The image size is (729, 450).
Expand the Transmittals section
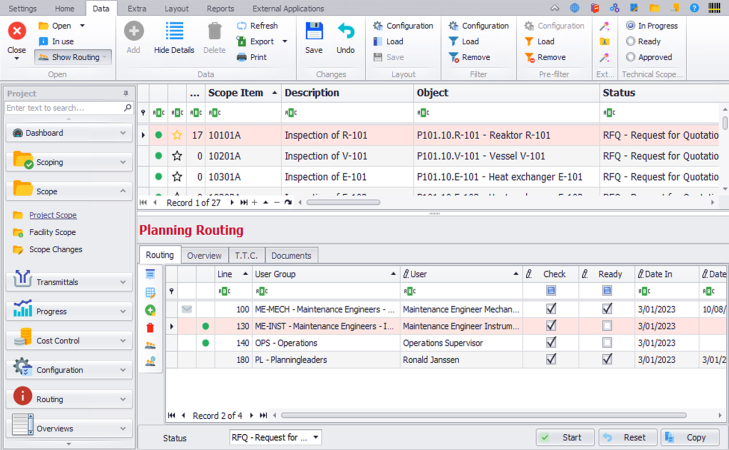click(x=69, y=282)
